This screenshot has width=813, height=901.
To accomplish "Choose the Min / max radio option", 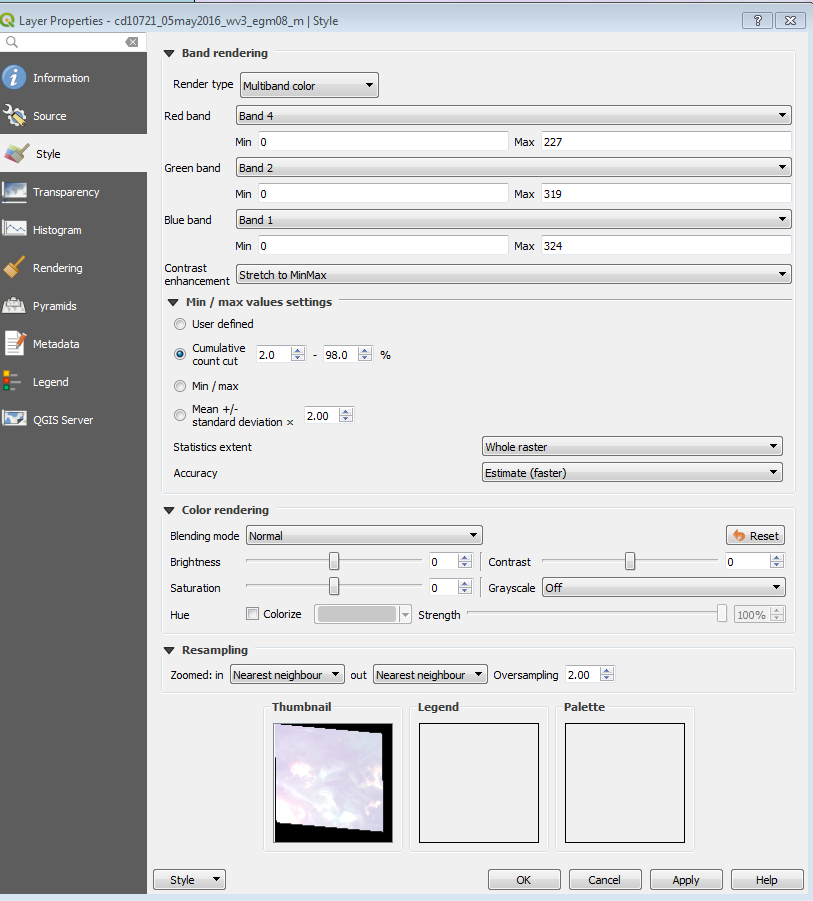I will pos(180,386).
